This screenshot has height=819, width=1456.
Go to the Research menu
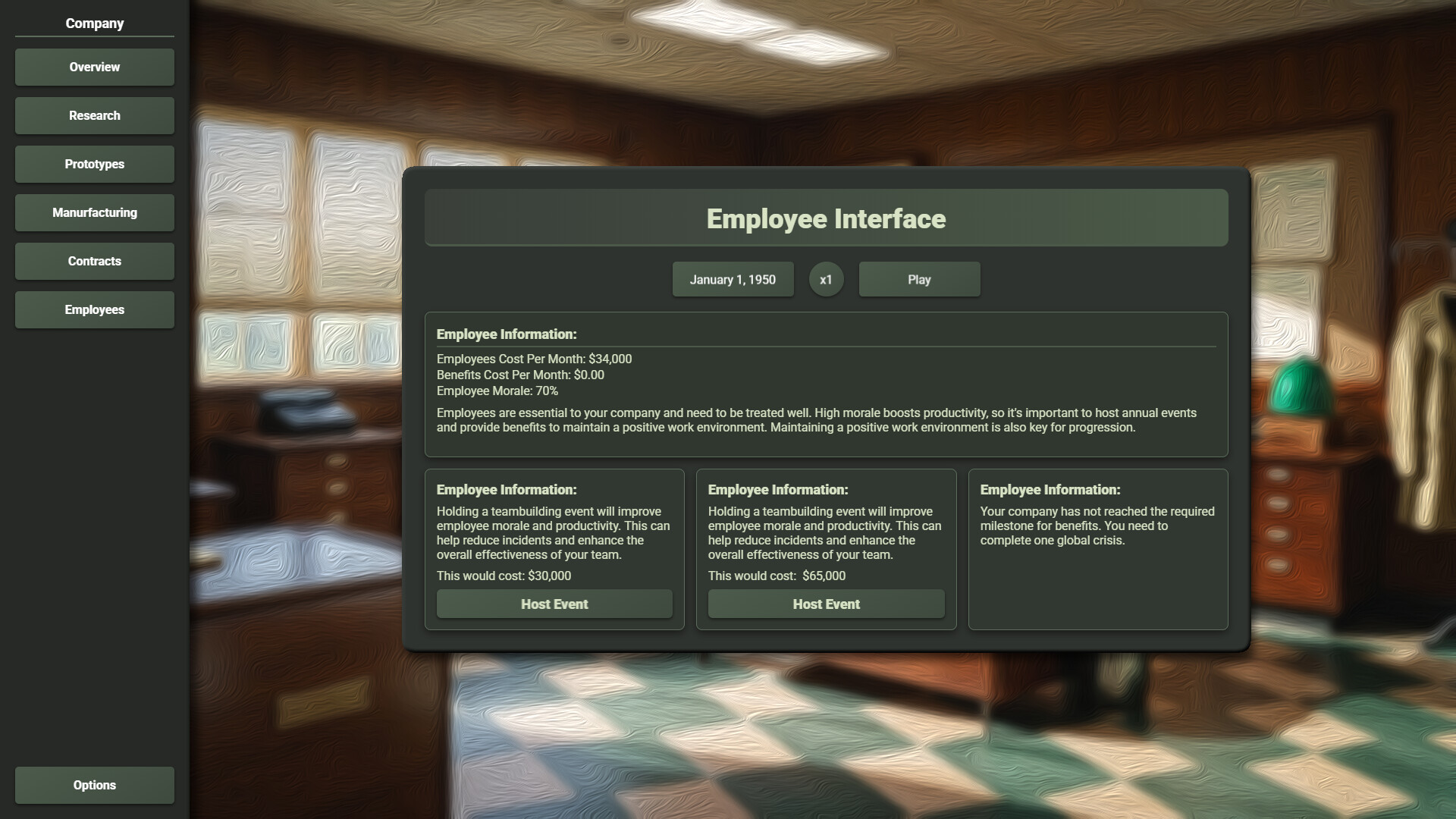point(94,115)
